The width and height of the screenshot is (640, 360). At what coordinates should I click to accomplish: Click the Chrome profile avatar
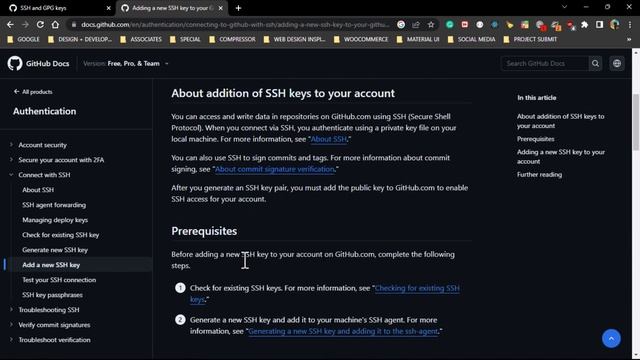(x=614, y=24)
